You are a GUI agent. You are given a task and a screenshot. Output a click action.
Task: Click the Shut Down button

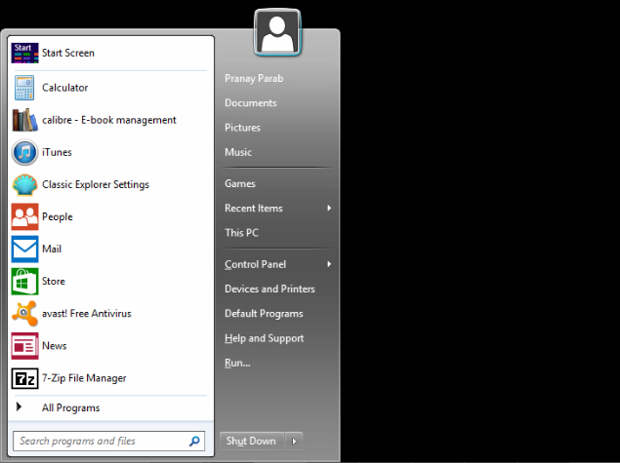click(251, 441)
